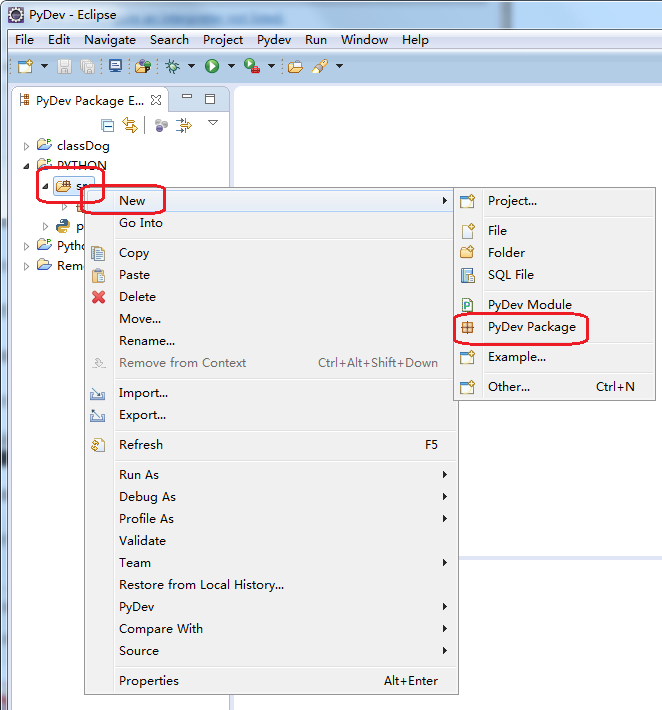Click the Save All toolbar icon
The height and width of the screenshot is (710, 662).
87,67
